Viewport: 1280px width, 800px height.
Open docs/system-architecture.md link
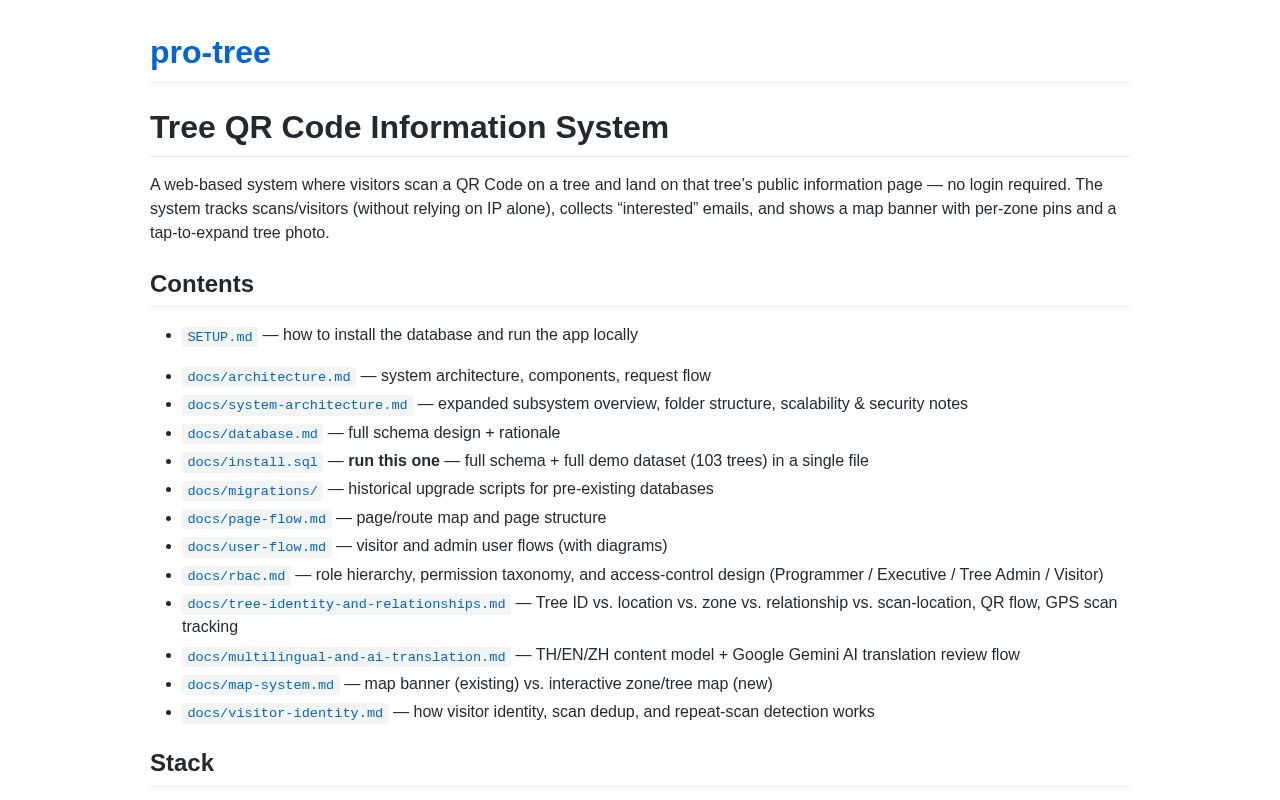click(x=297, y=405)
